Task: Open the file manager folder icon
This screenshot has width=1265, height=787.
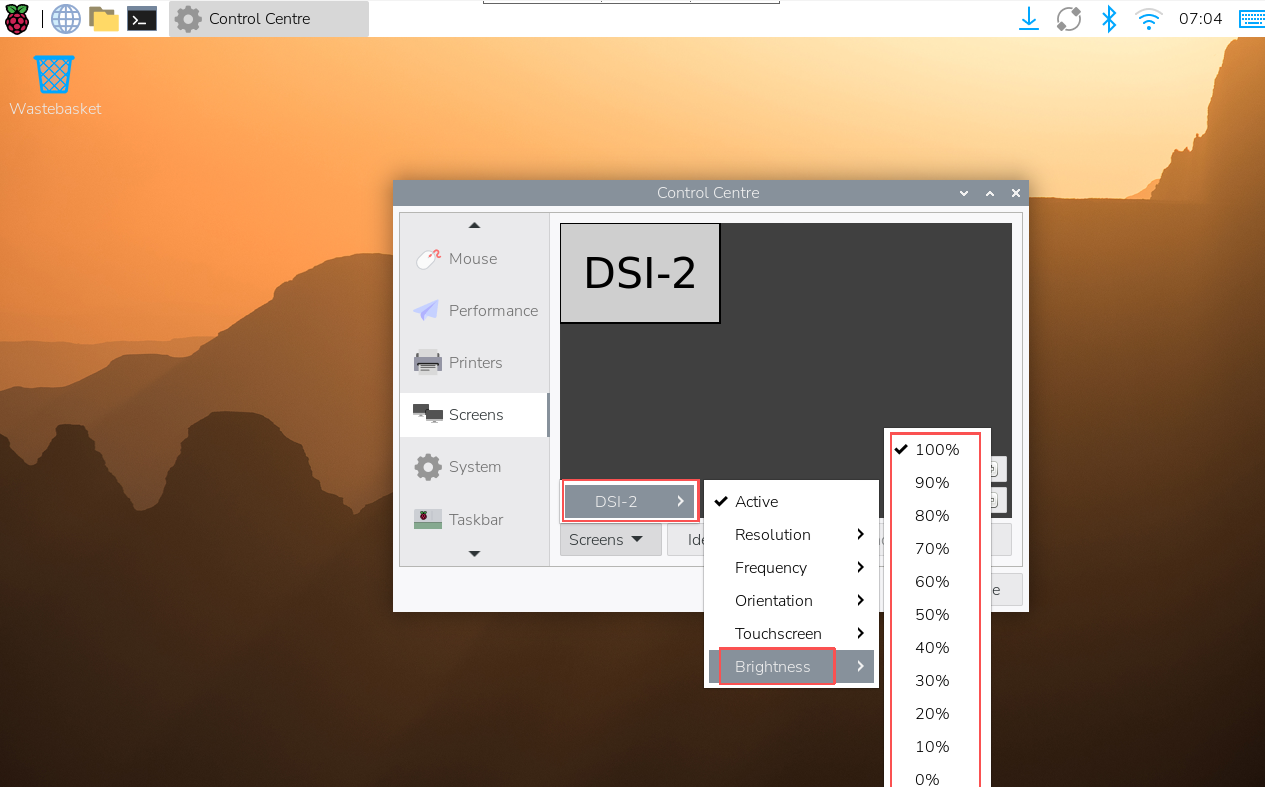Action: click(x=104, y=19)
